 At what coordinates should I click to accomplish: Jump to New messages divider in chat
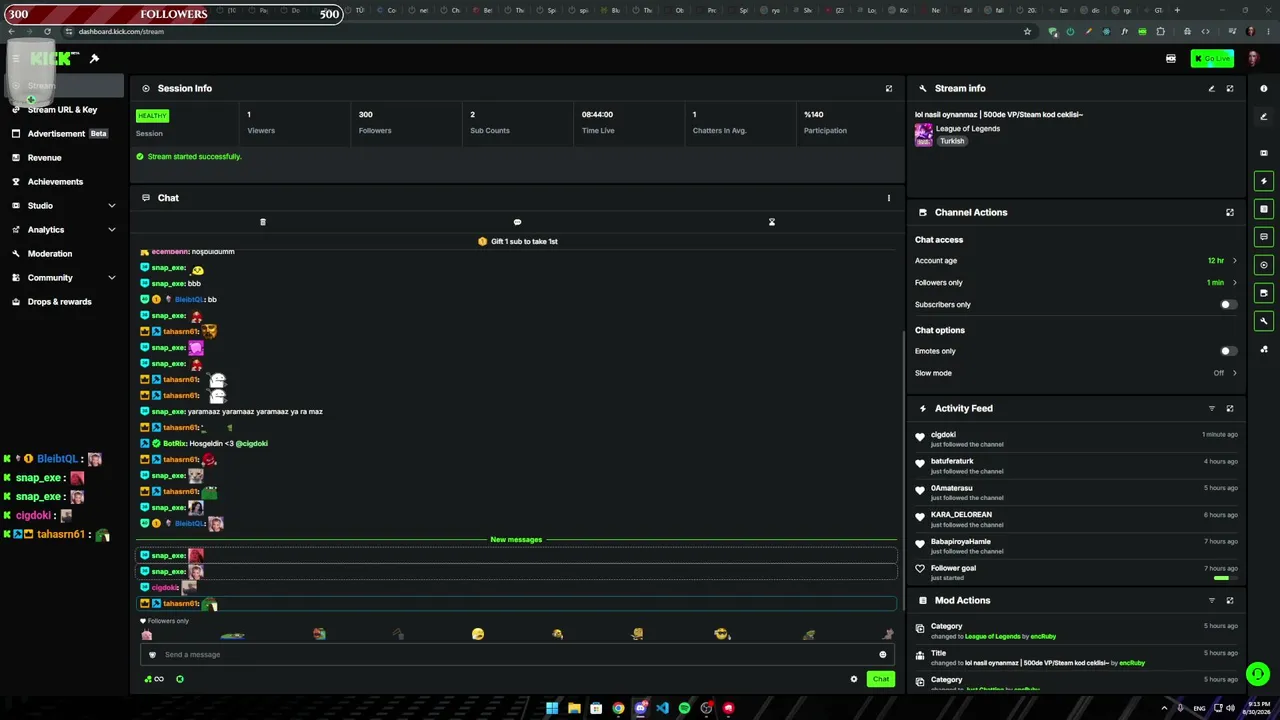click(516, 540)
